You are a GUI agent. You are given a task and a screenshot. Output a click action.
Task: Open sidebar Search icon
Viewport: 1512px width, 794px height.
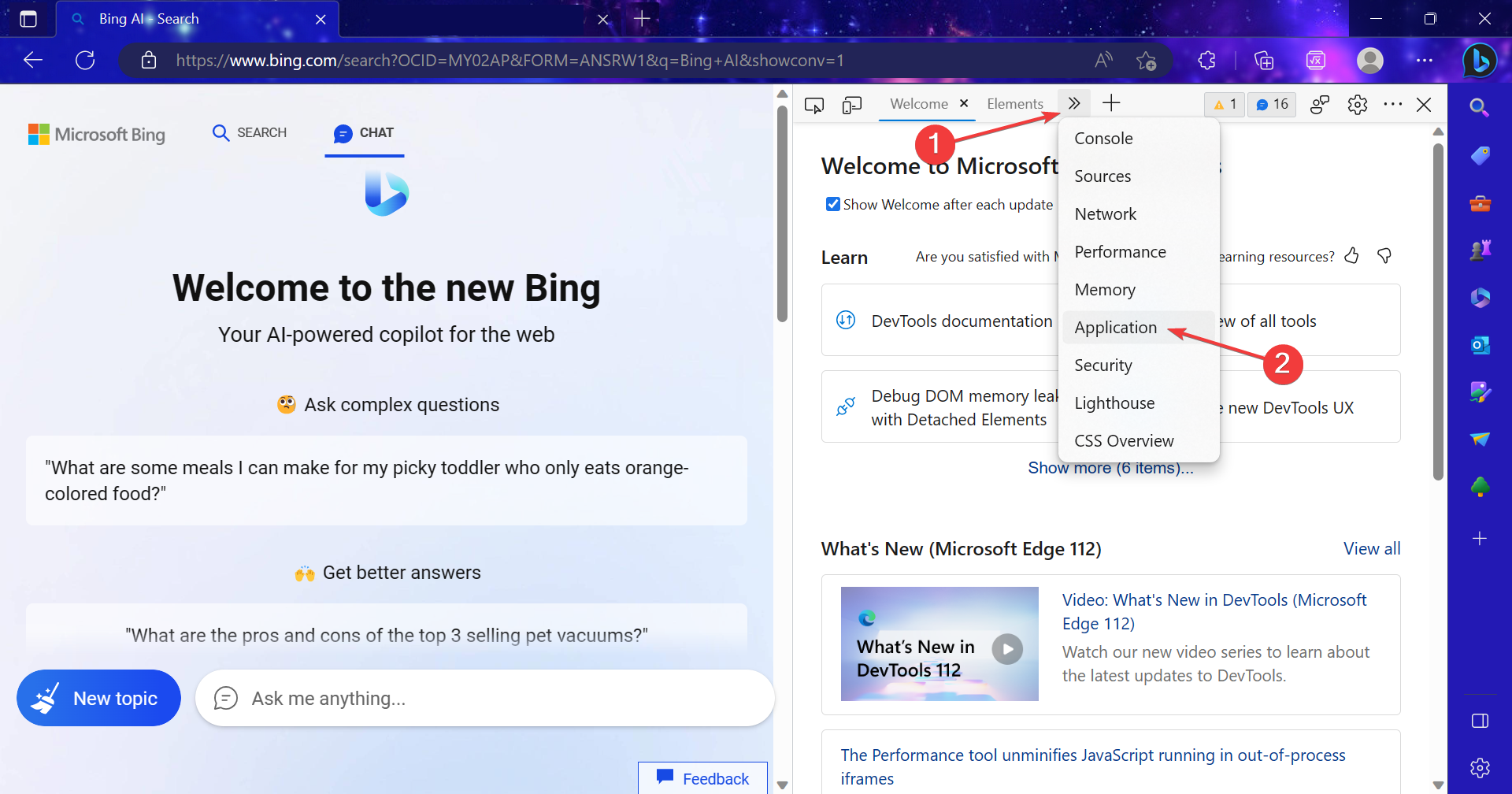click(1480, 108)
